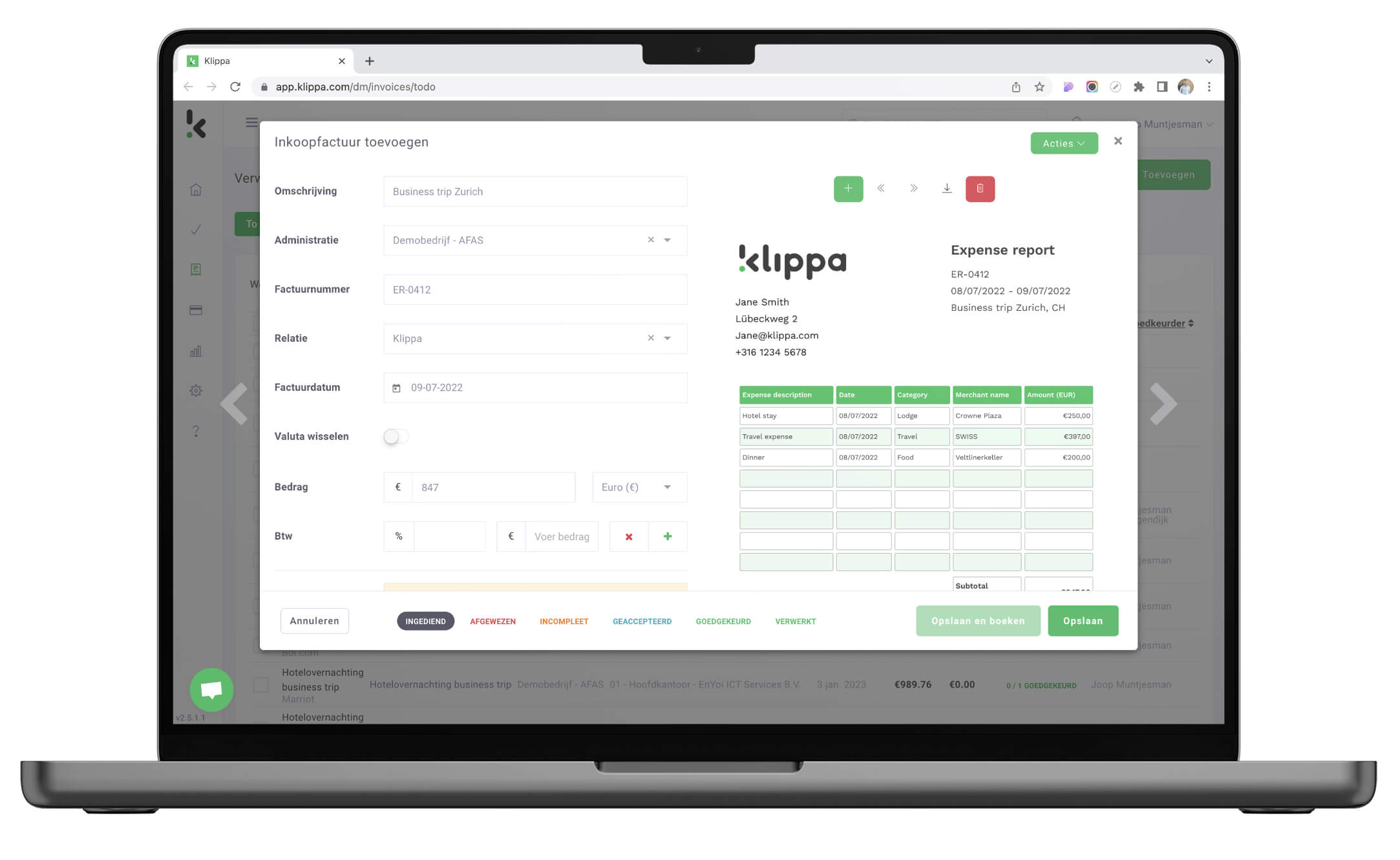Click the Acties dropdown menu button
The height and width of the screenshot is (860, 1400).
1064,142
